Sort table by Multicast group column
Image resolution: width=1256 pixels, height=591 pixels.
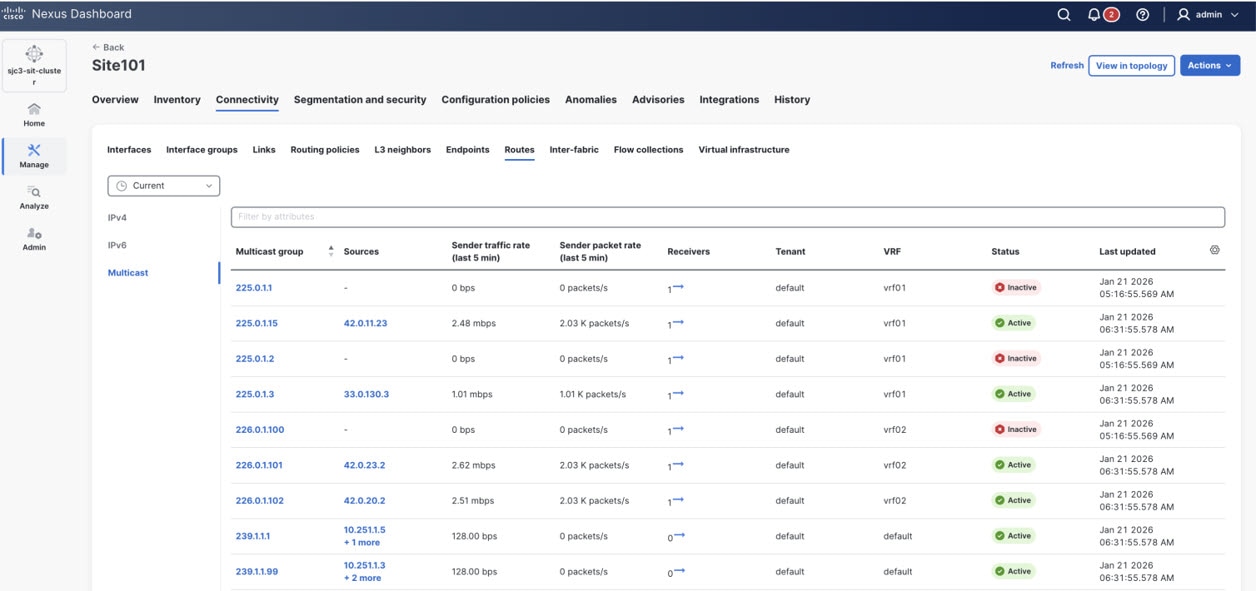point(331,251)
